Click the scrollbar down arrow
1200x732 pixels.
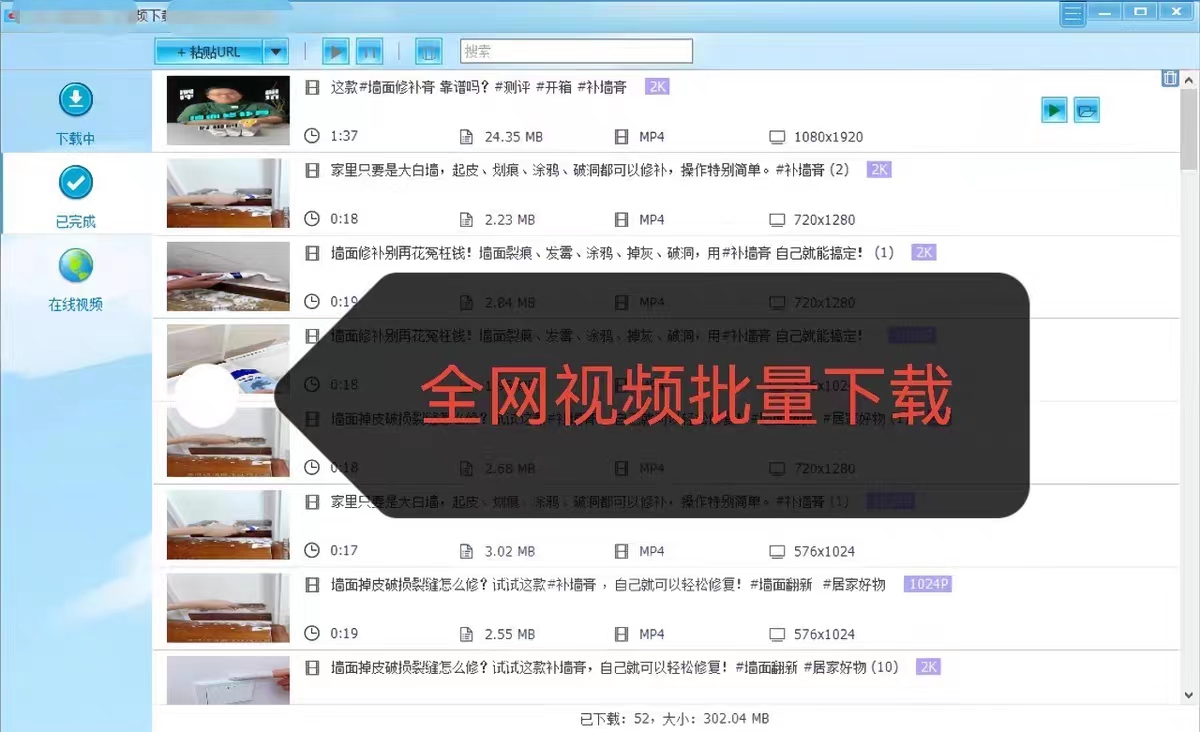pos(1189,694)
